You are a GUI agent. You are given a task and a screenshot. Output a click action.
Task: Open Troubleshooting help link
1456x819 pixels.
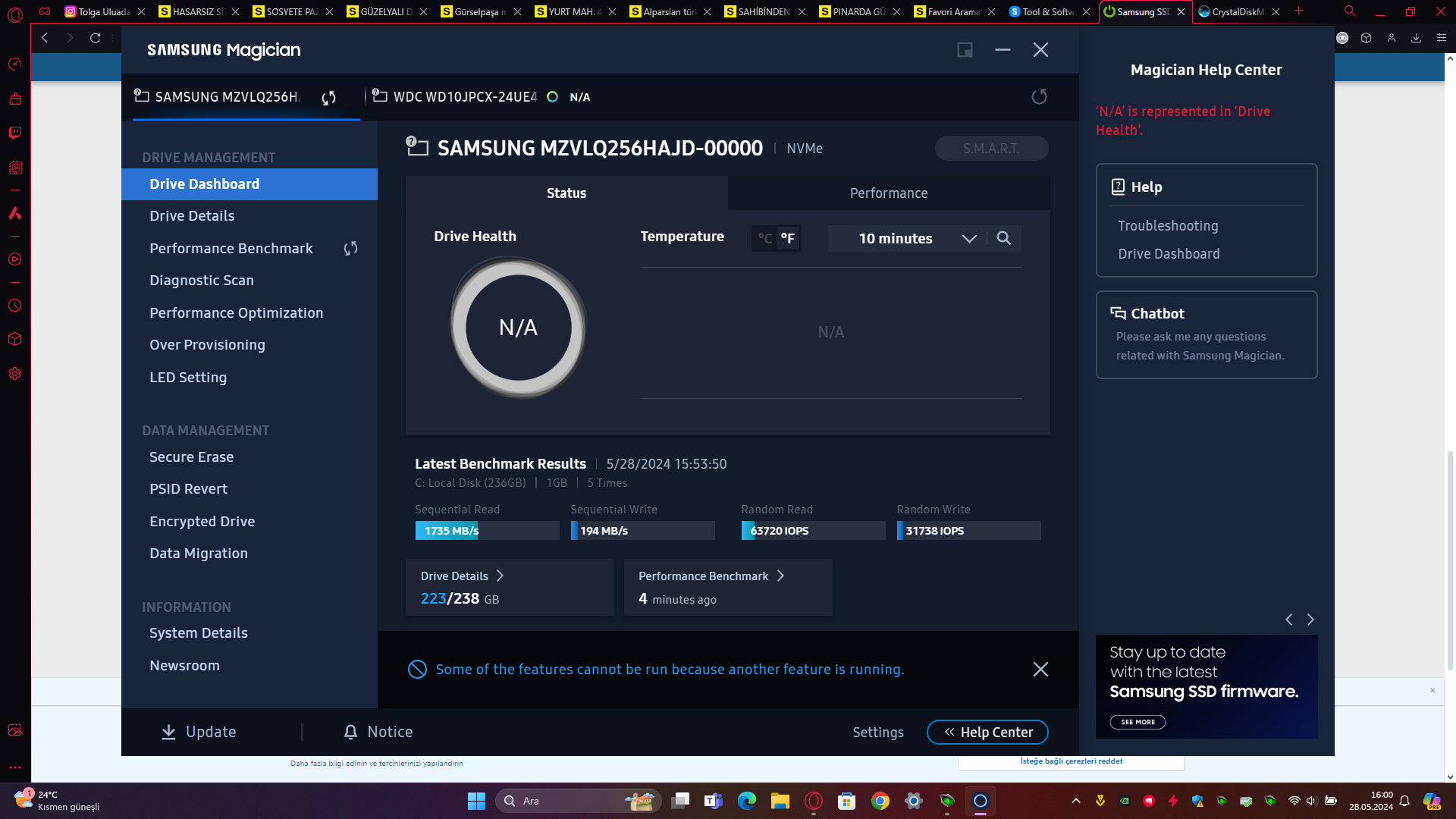point(1168,226)
